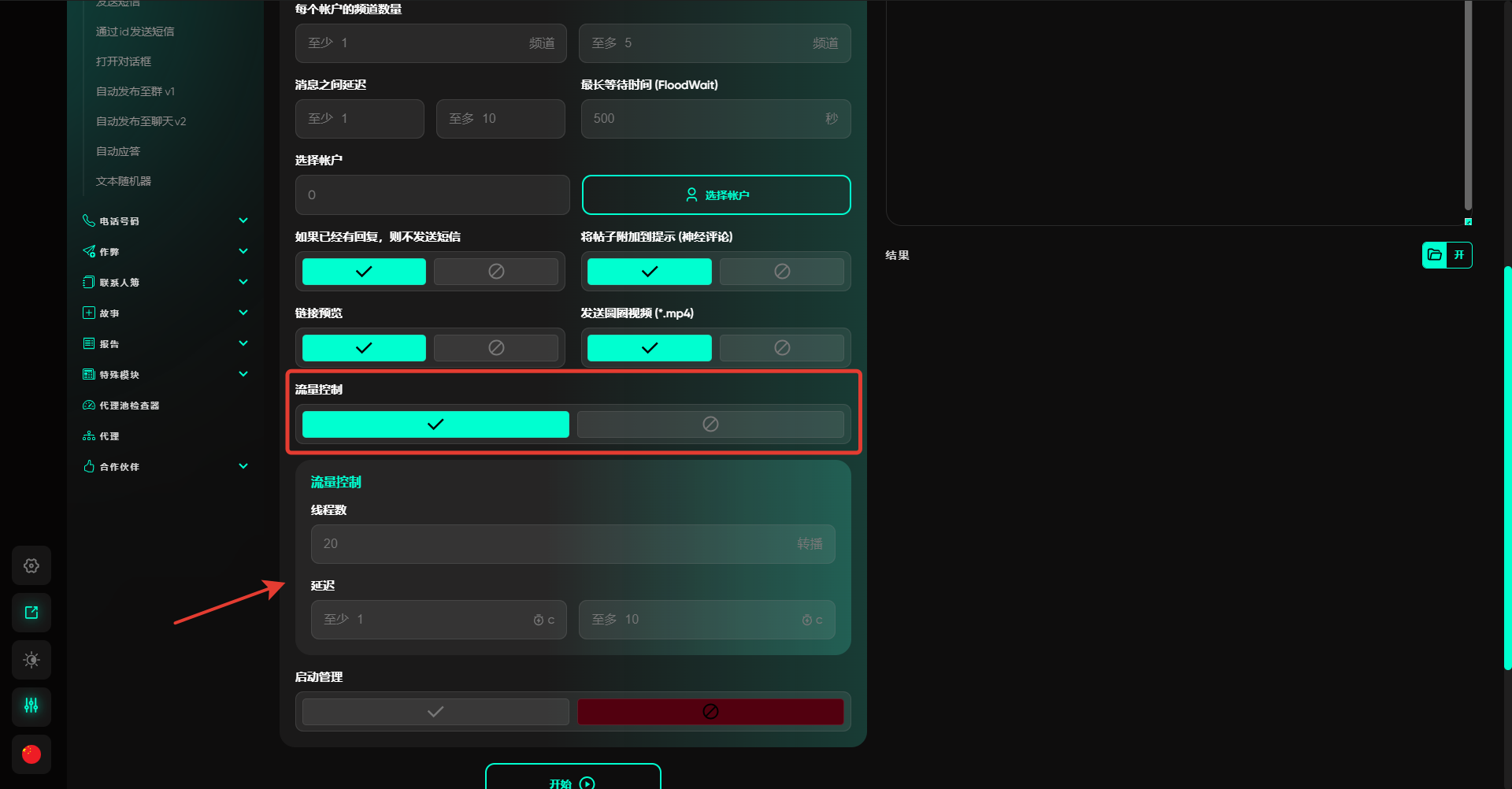Click the 选择帐户 button
This screenshot has height=789, width=1512.
[716, 194]
